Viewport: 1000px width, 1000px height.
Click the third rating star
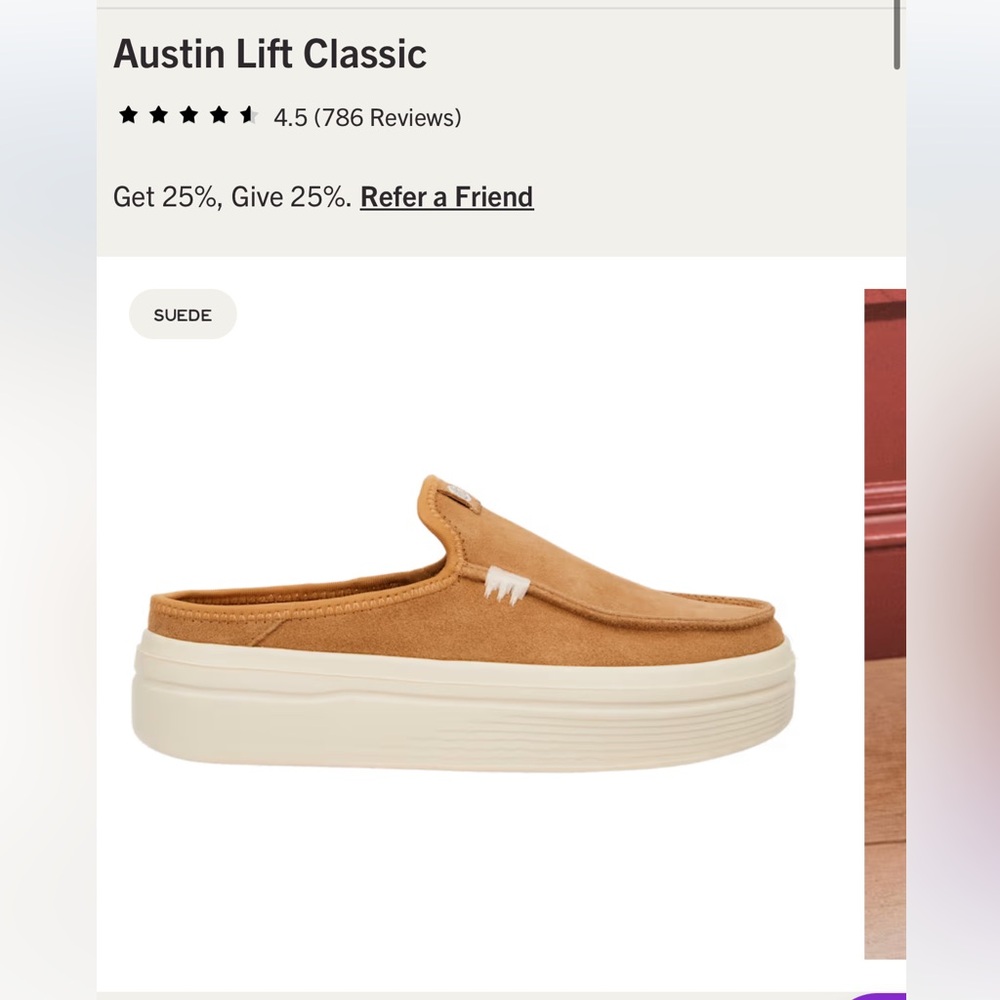[x=188, y=115]
